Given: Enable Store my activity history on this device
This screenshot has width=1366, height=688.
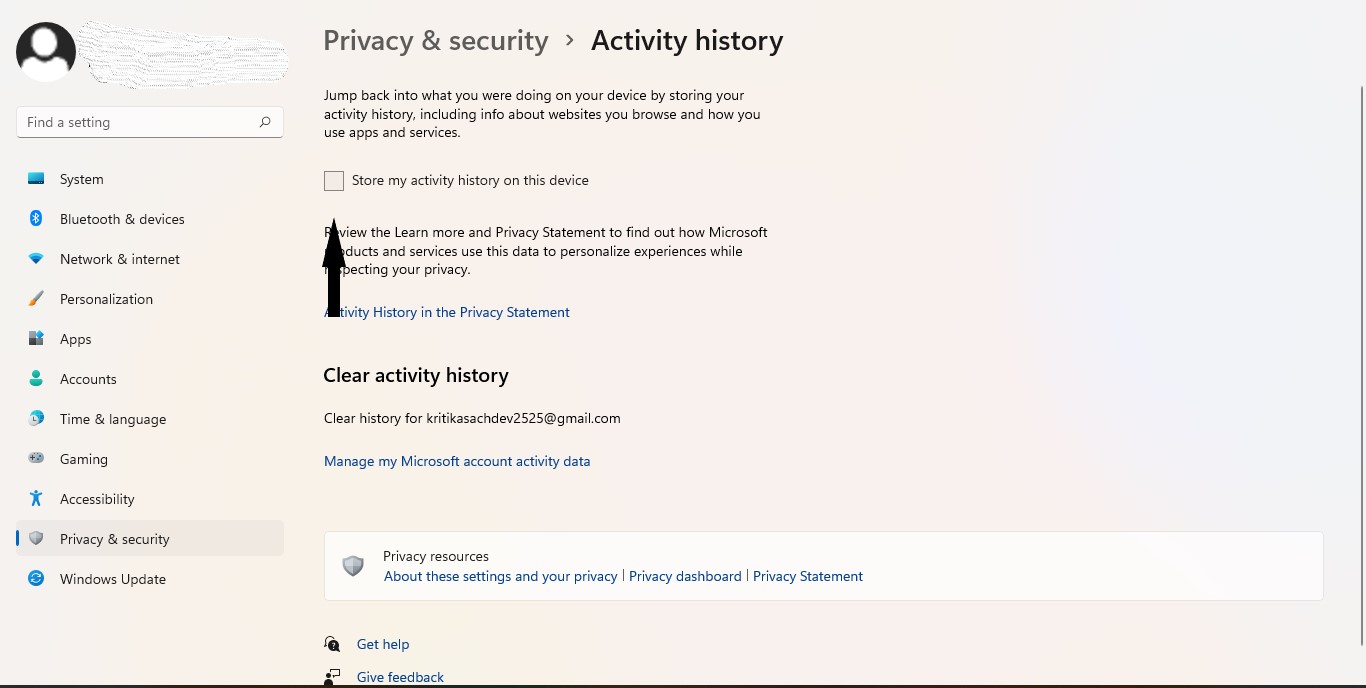Looking at the screenshot, I should coord(333,180).
